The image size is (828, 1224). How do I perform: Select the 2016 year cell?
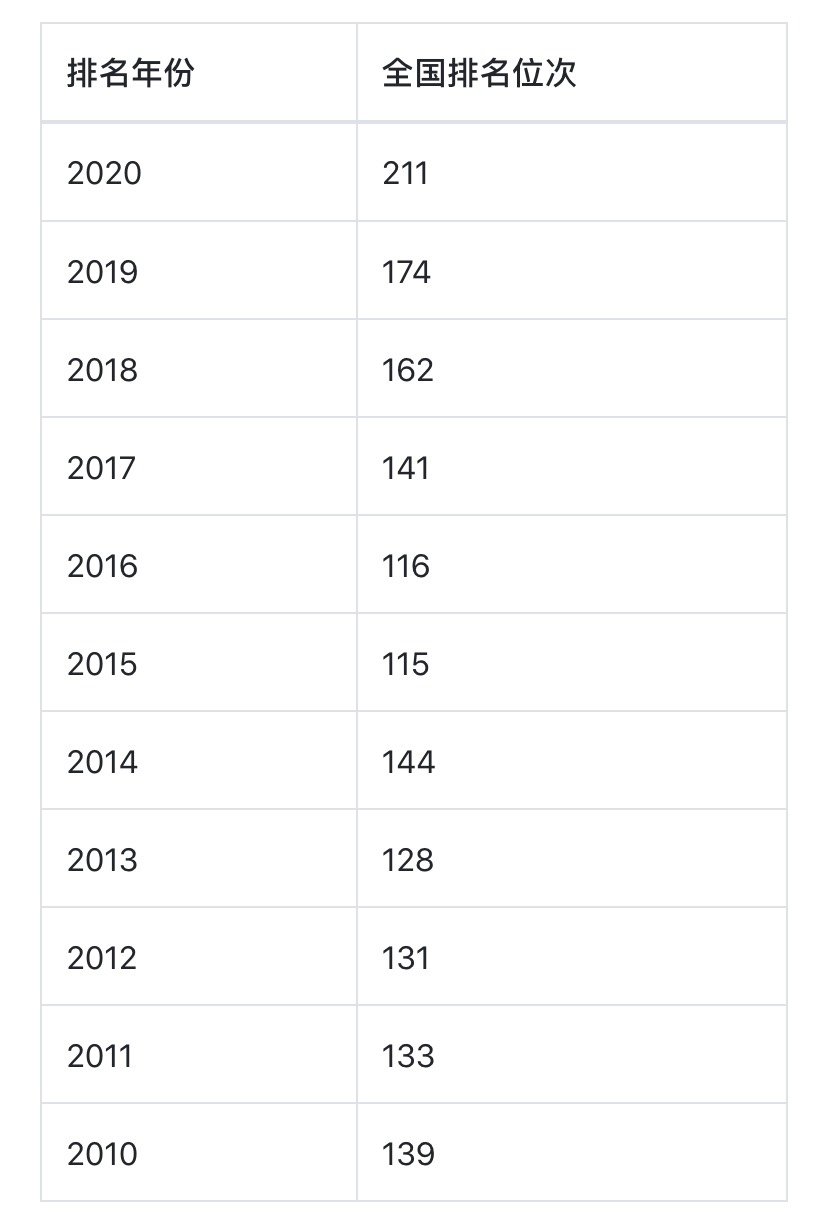pyautogui.click(x=102, y=565)
